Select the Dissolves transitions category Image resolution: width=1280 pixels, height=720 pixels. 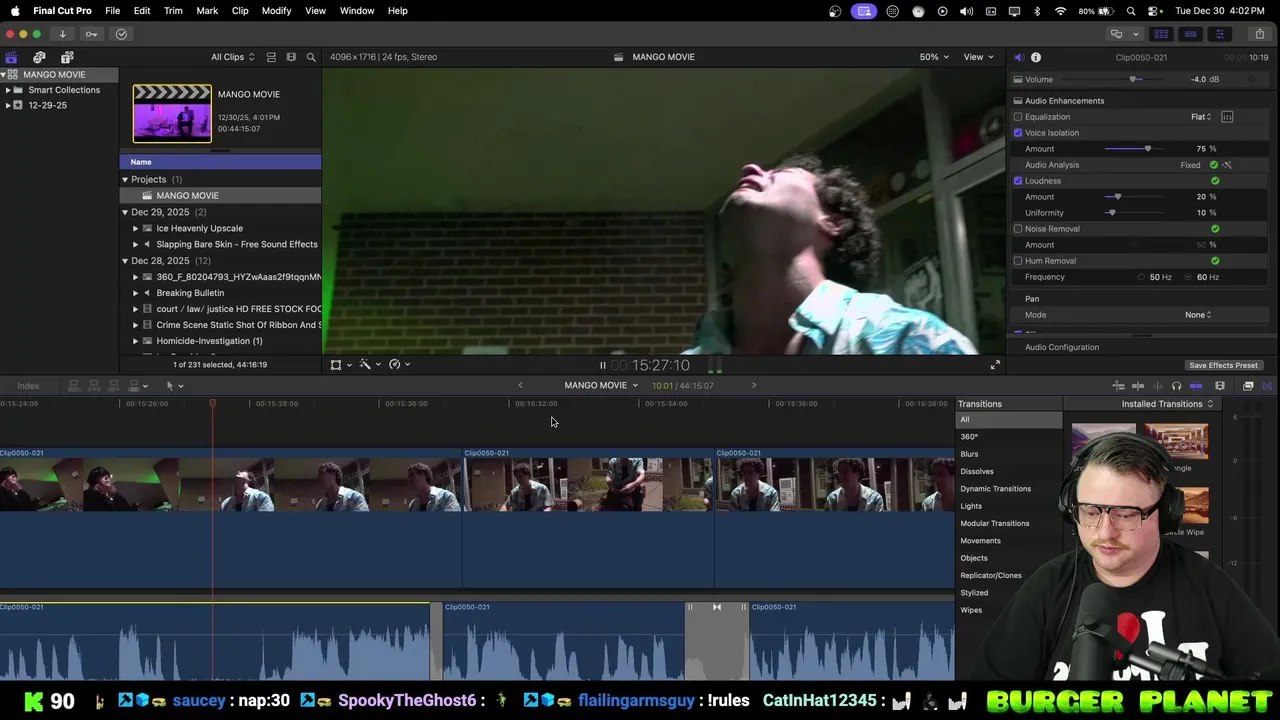[977, 471]
